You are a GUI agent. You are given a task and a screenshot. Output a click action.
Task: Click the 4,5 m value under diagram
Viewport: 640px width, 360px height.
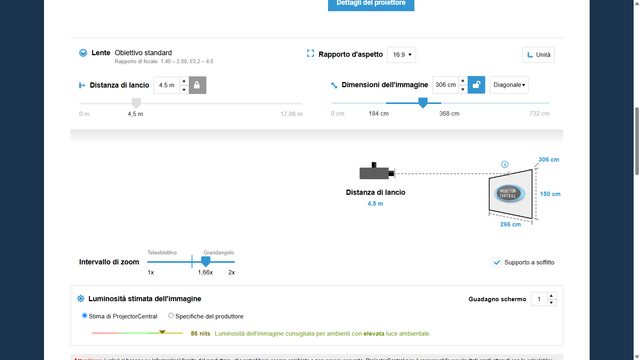click(375, 204)
